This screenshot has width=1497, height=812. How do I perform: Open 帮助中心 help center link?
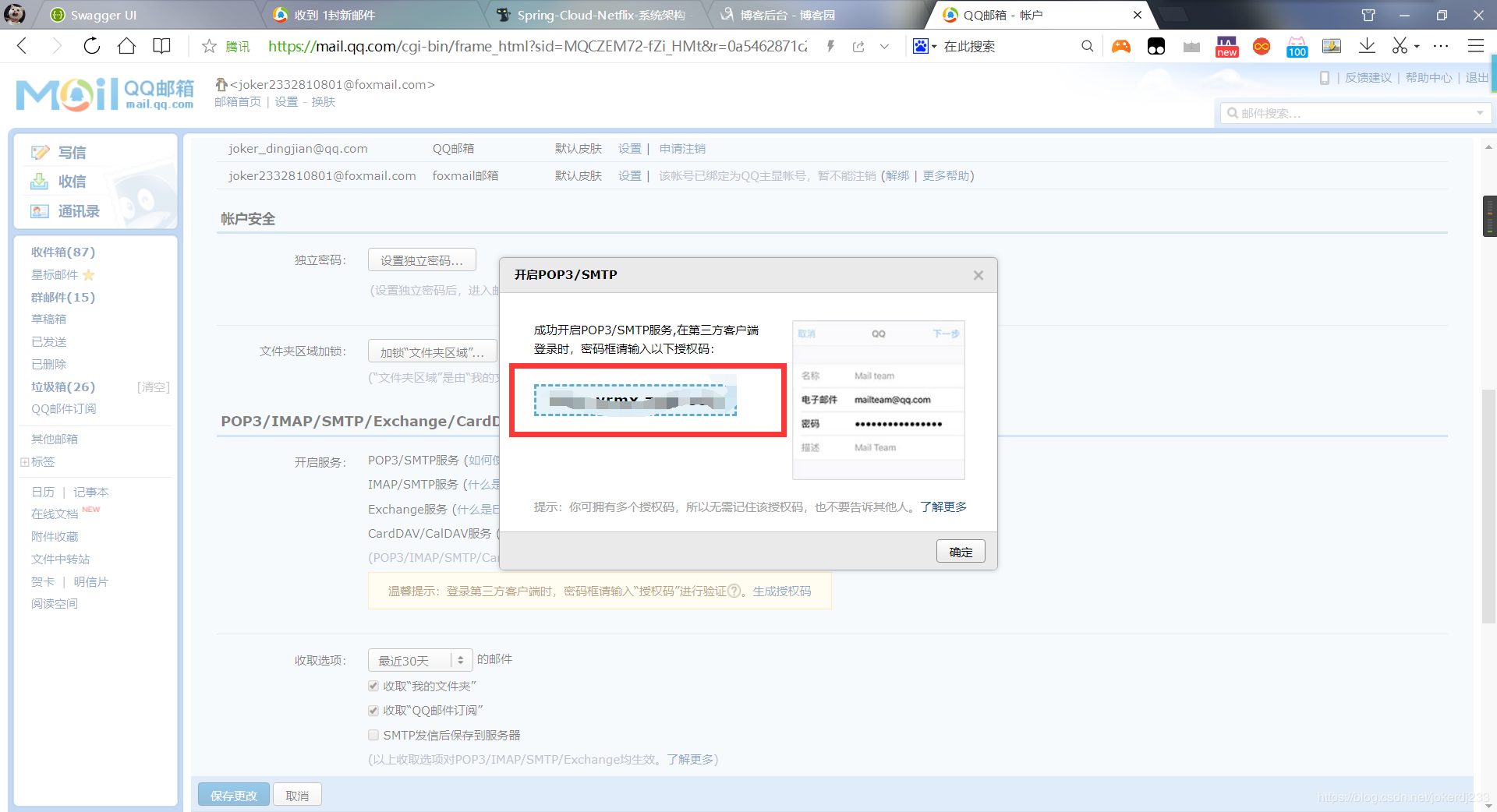click(1428, 78)
